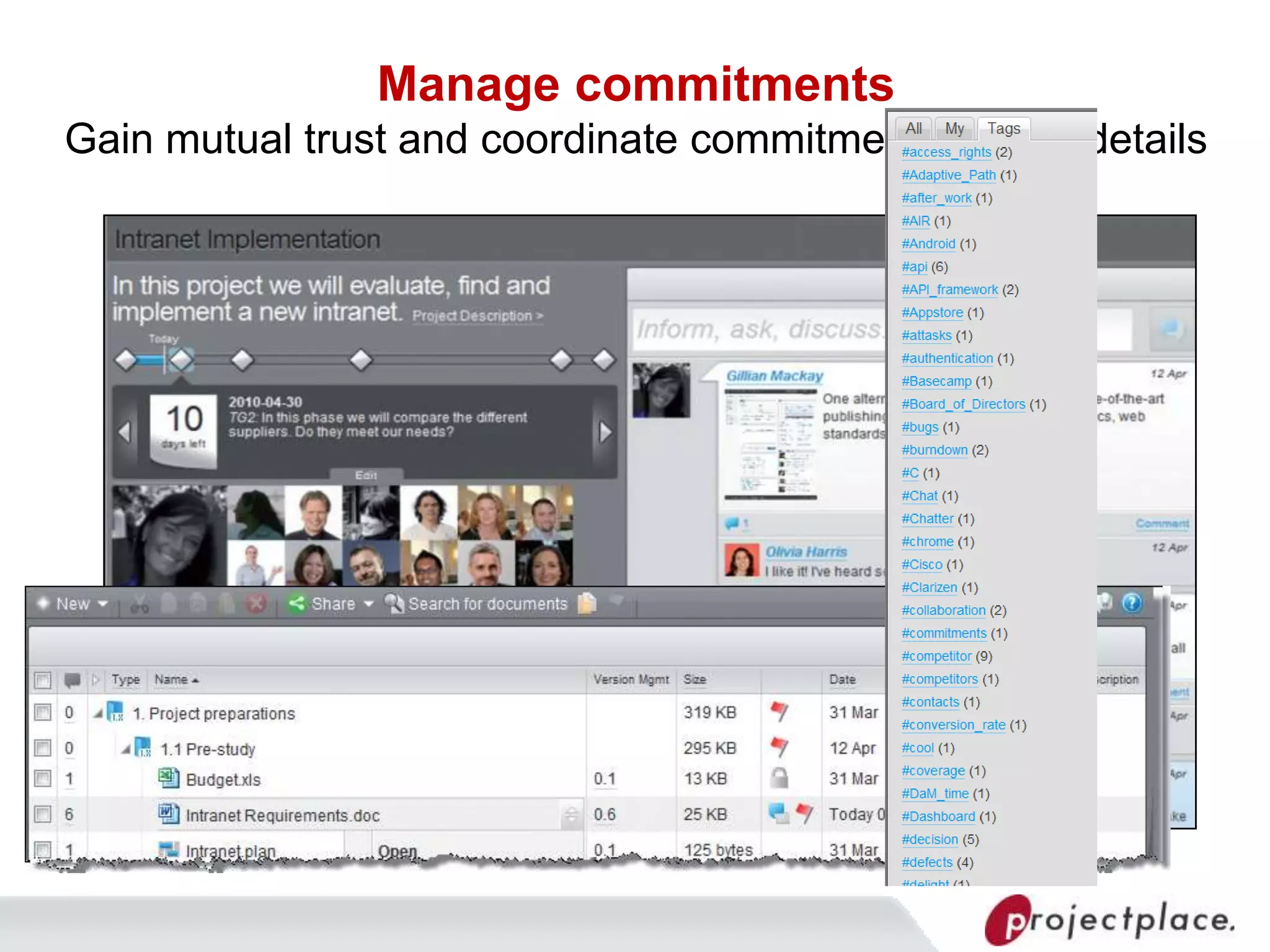Click the red flag on Project preparations row
Image resolution: width=1270 pixels, height=952 pixels.
779,711
